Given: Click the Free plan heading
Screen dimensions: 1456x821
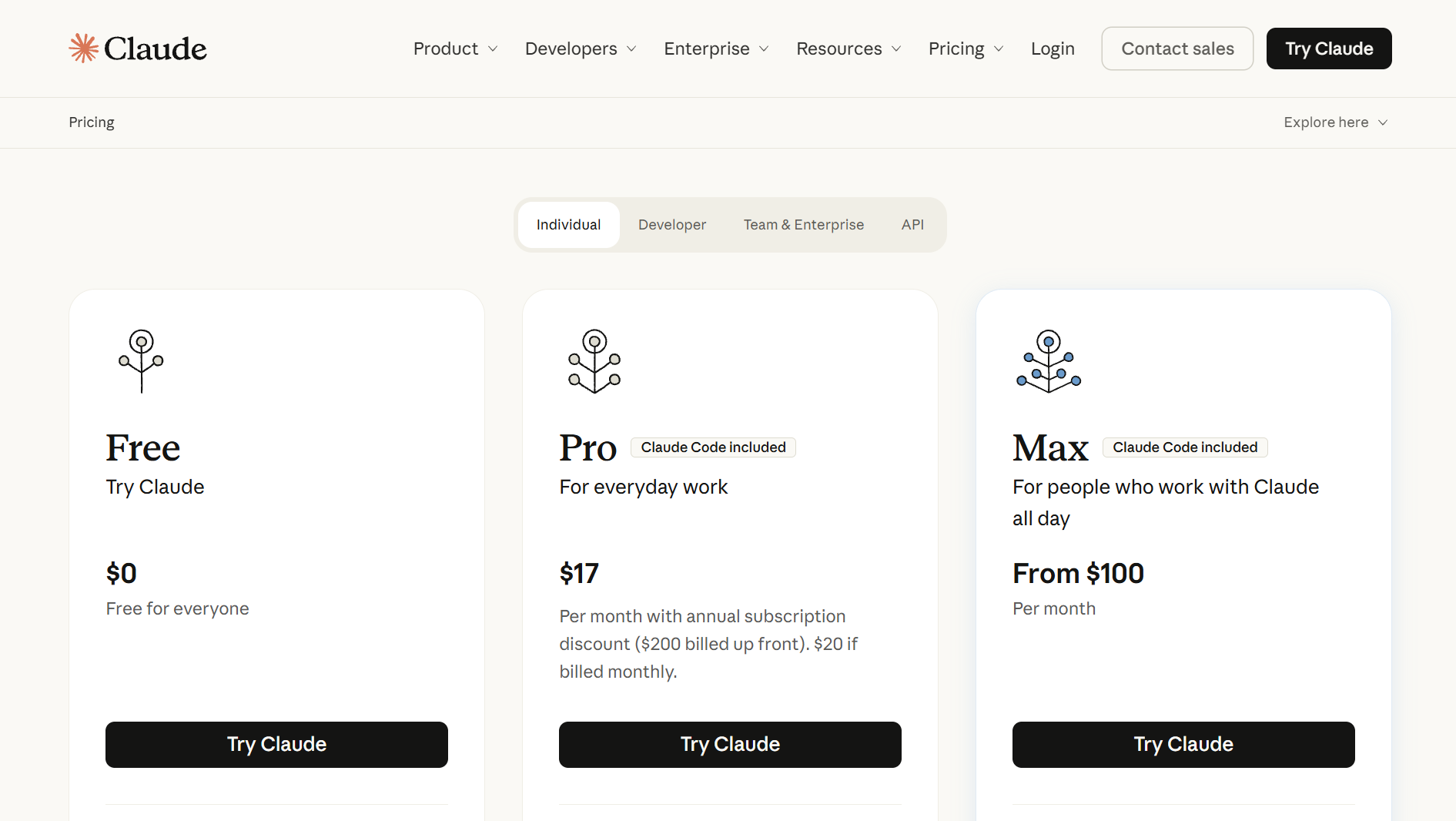Looking at the screenshot, I should tap(143, 448).
